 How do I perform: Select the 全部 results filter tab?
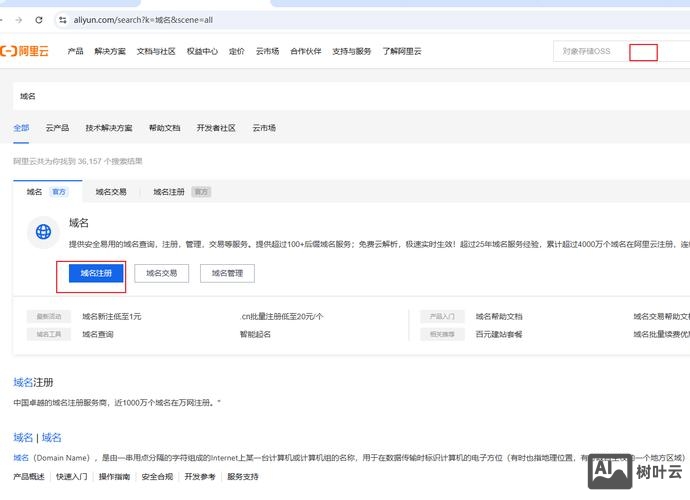[x=21, y=128]
